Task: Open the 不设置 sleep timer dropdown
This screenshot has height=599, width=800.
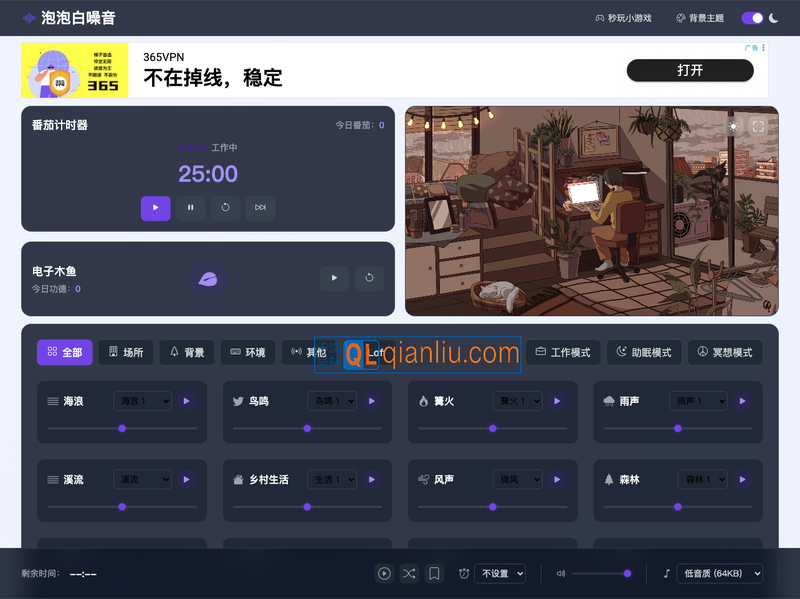Action: tap(501, 573)
